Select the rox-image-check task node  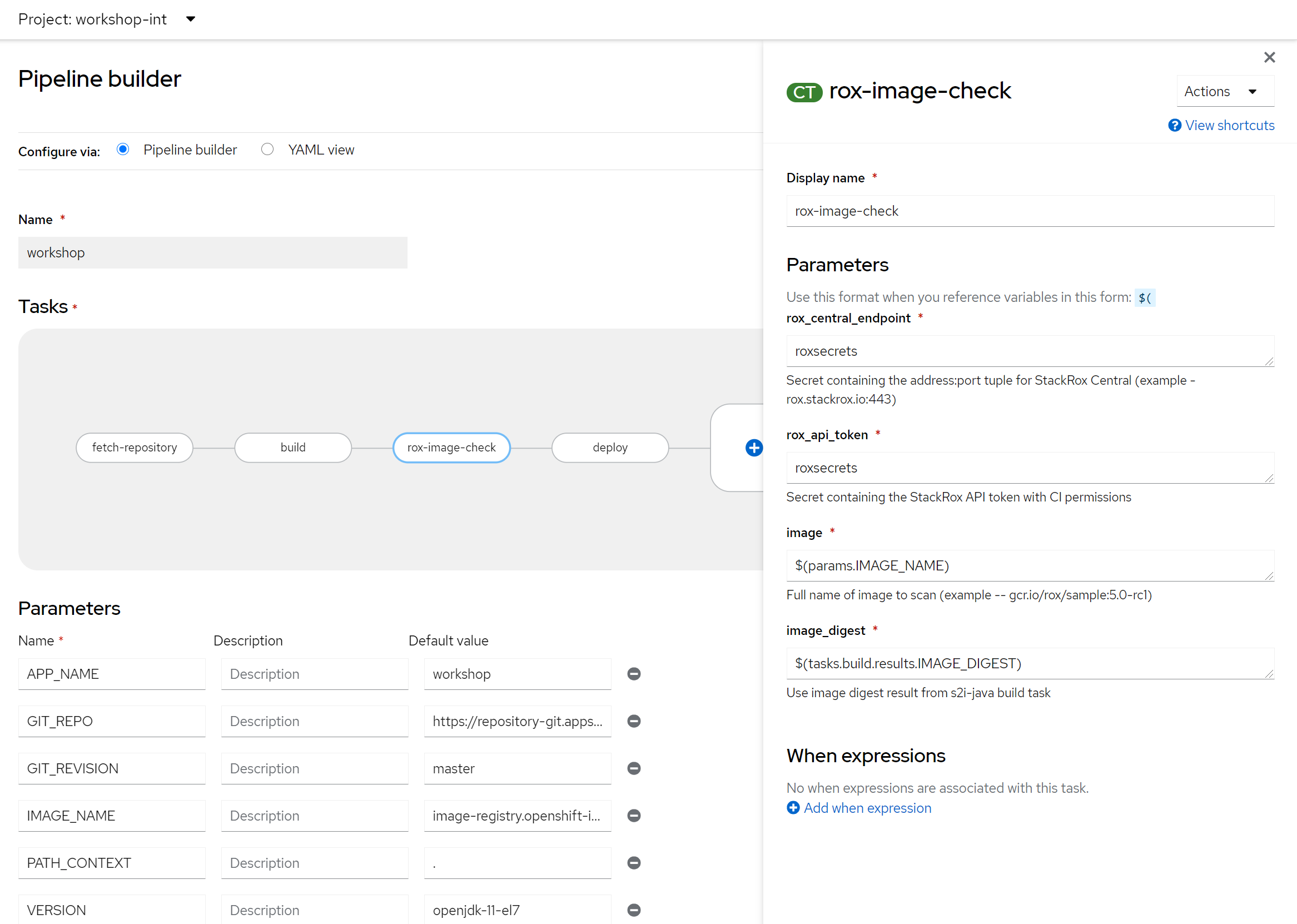[451, 448]
